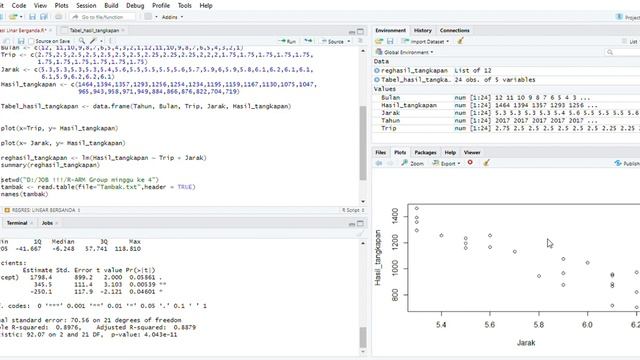Re-run the previous code region

coord(308,41)
